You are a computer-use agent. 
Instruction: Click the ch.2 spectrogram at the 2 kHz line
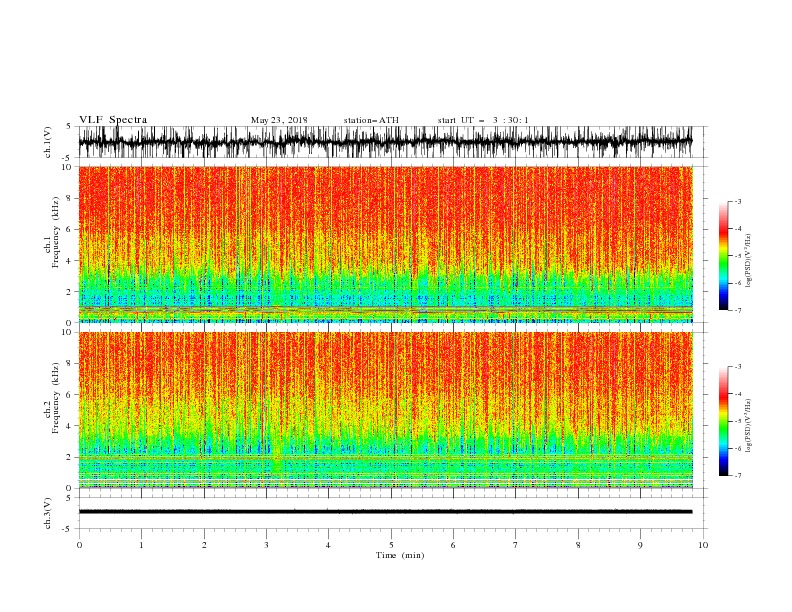tap(385, 457)
